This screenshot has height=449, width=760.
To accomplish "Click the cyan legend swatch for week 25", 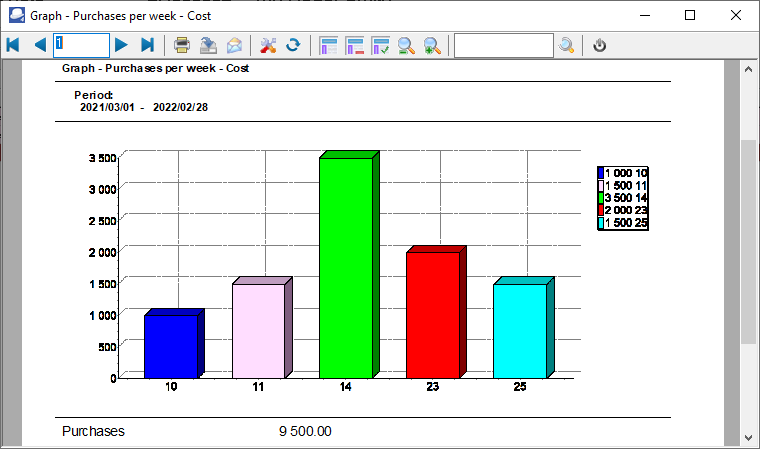I will pos(601,223).
